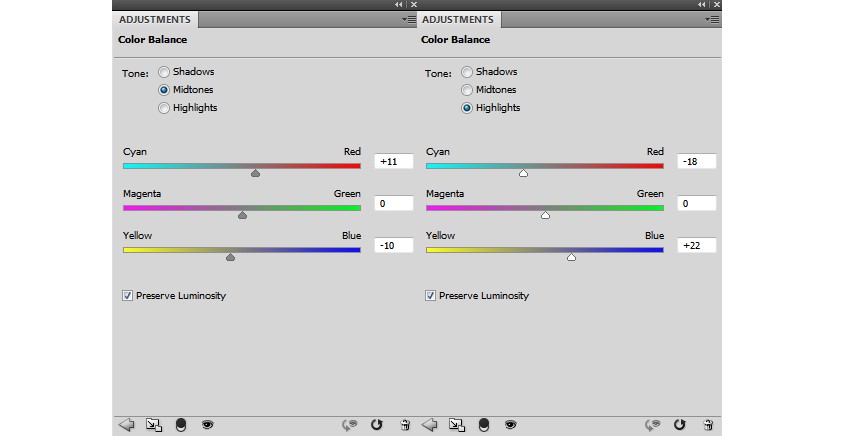Select Highlights tone in left panel
The image size is (850, 436).
pyautogui.click(x=164, y=108)
